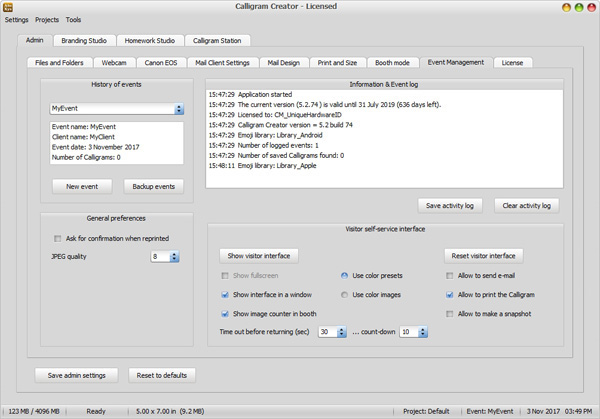Image resolution: width=600 pixels, height=419 pixels.
Task: Switch to the Branding Studio tab
Action: pos(84,41)
